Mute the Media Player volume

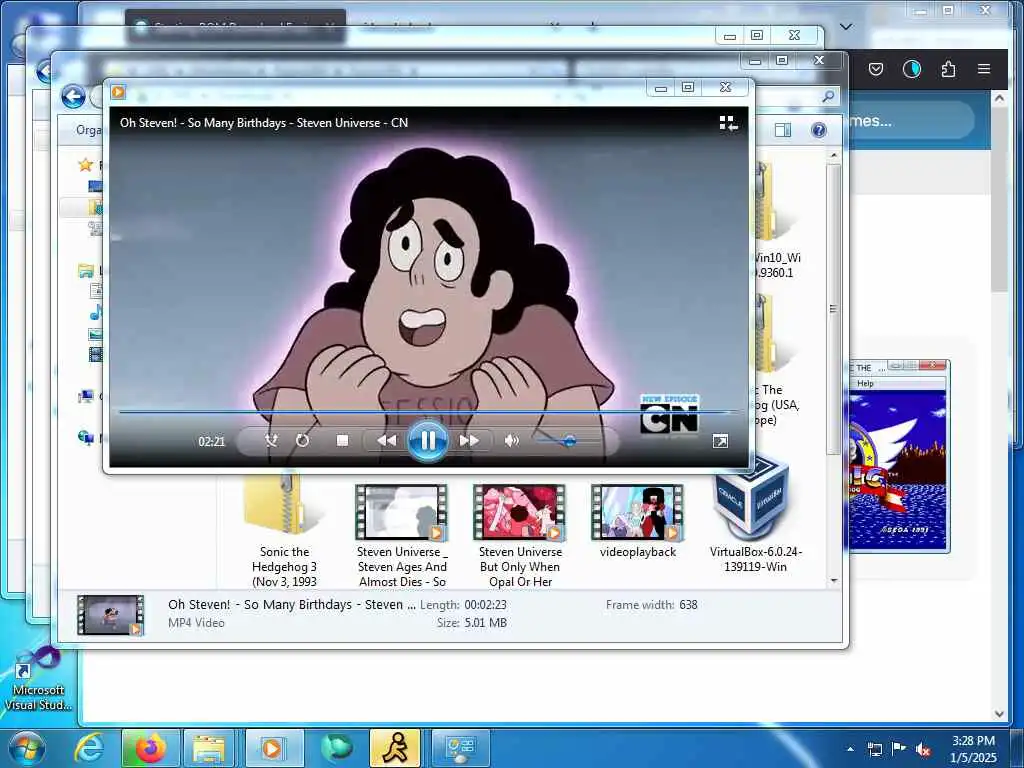click(512, 441)
